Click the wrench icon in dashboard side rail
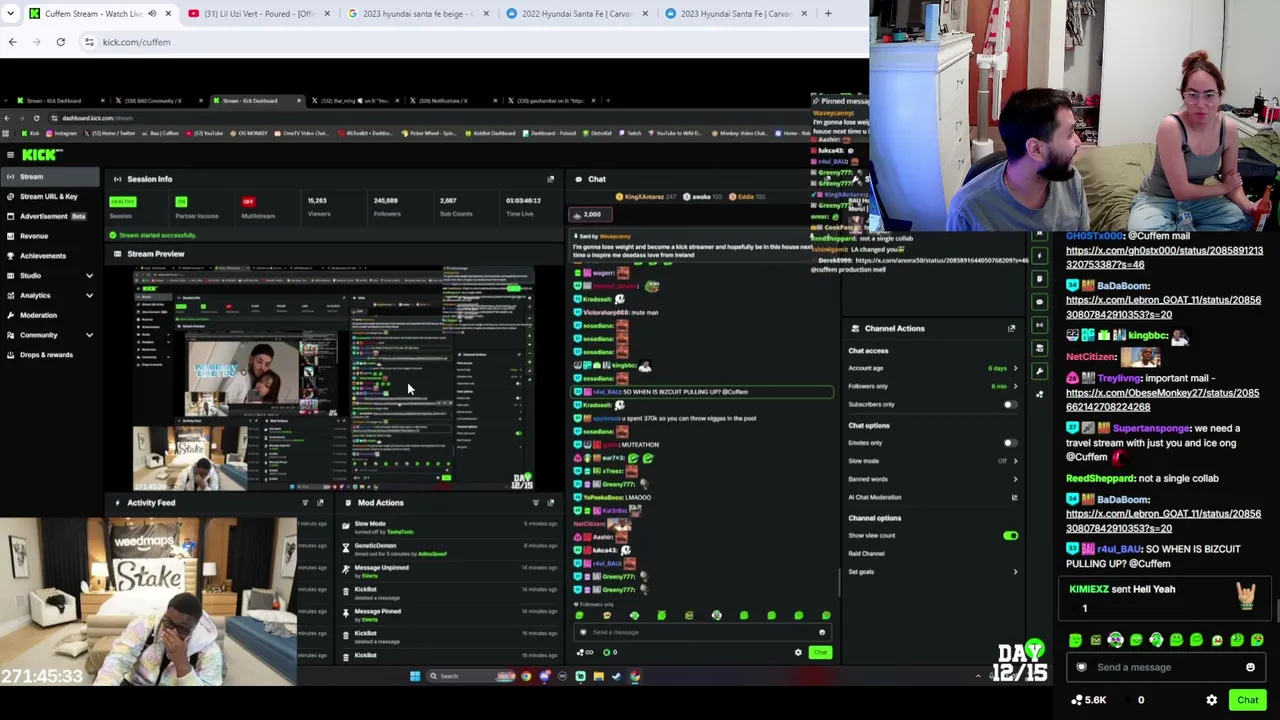Viewport: 1280px width, 720px height. 1040,371
